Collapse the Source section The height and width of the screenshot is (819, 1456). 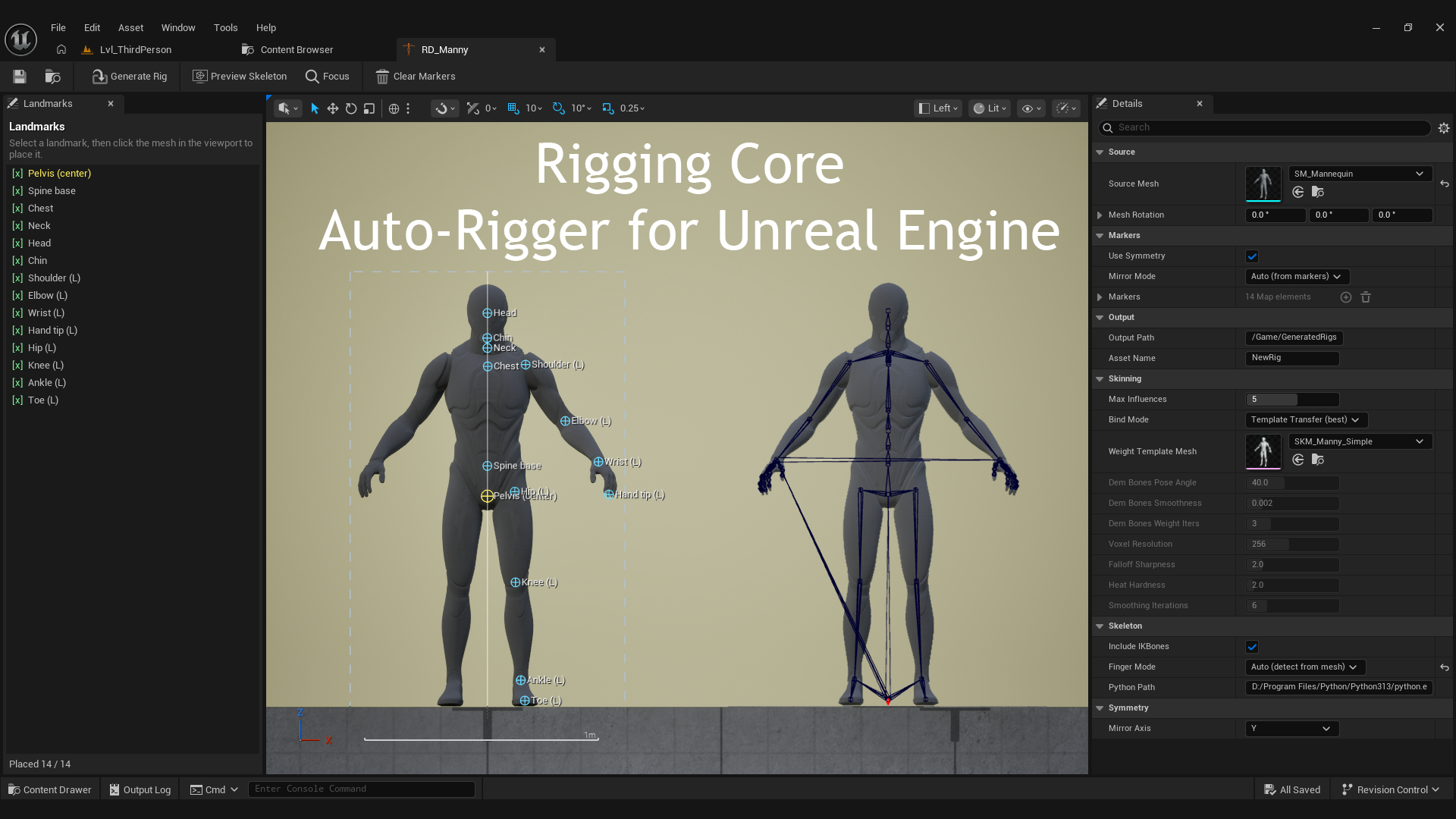pyautogui.click(x=1100, y=152)
